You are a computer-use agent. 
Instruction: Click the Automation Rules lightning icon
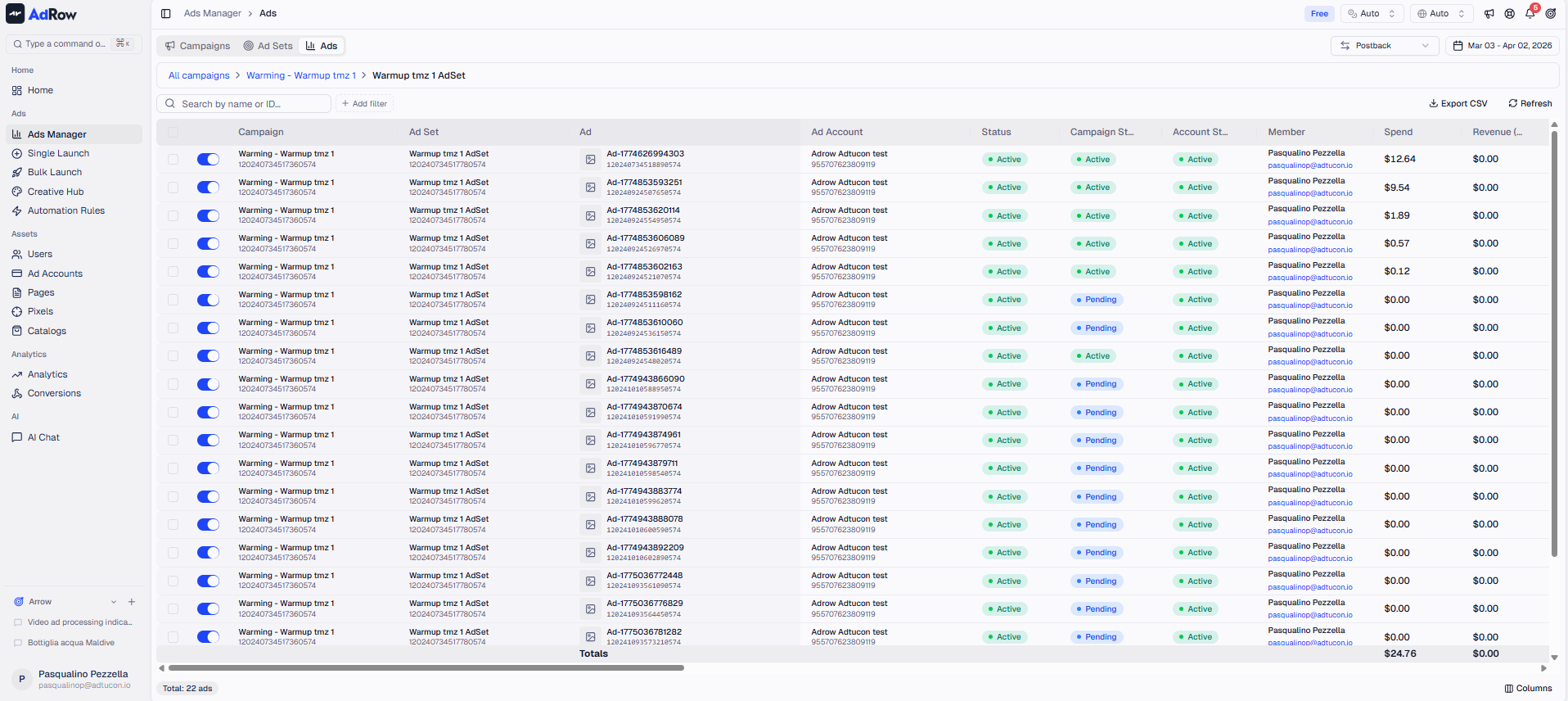pyautogui.click(x=17, y=210)
